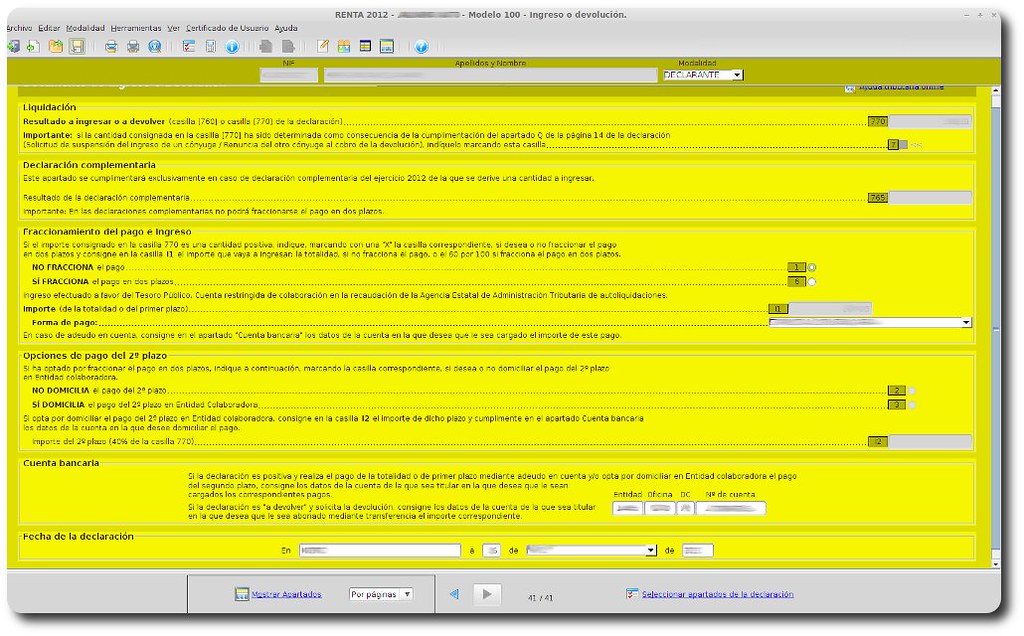Click the blue help question mark icon
Image resolution: width=1024 pixels, height=636 pixels.
[421, 46]
